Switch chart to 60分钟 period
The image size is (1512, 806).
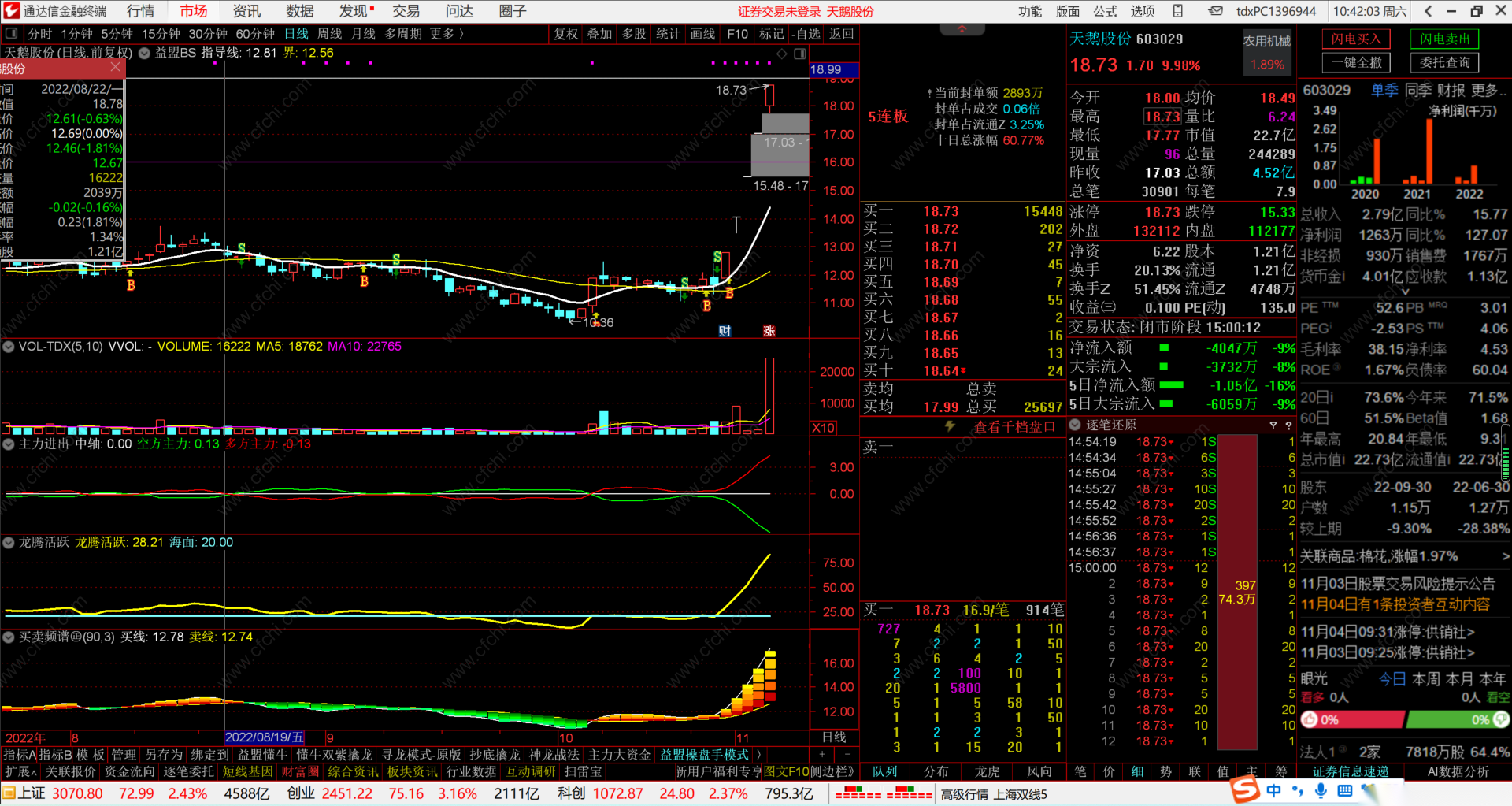click(255, 34)
